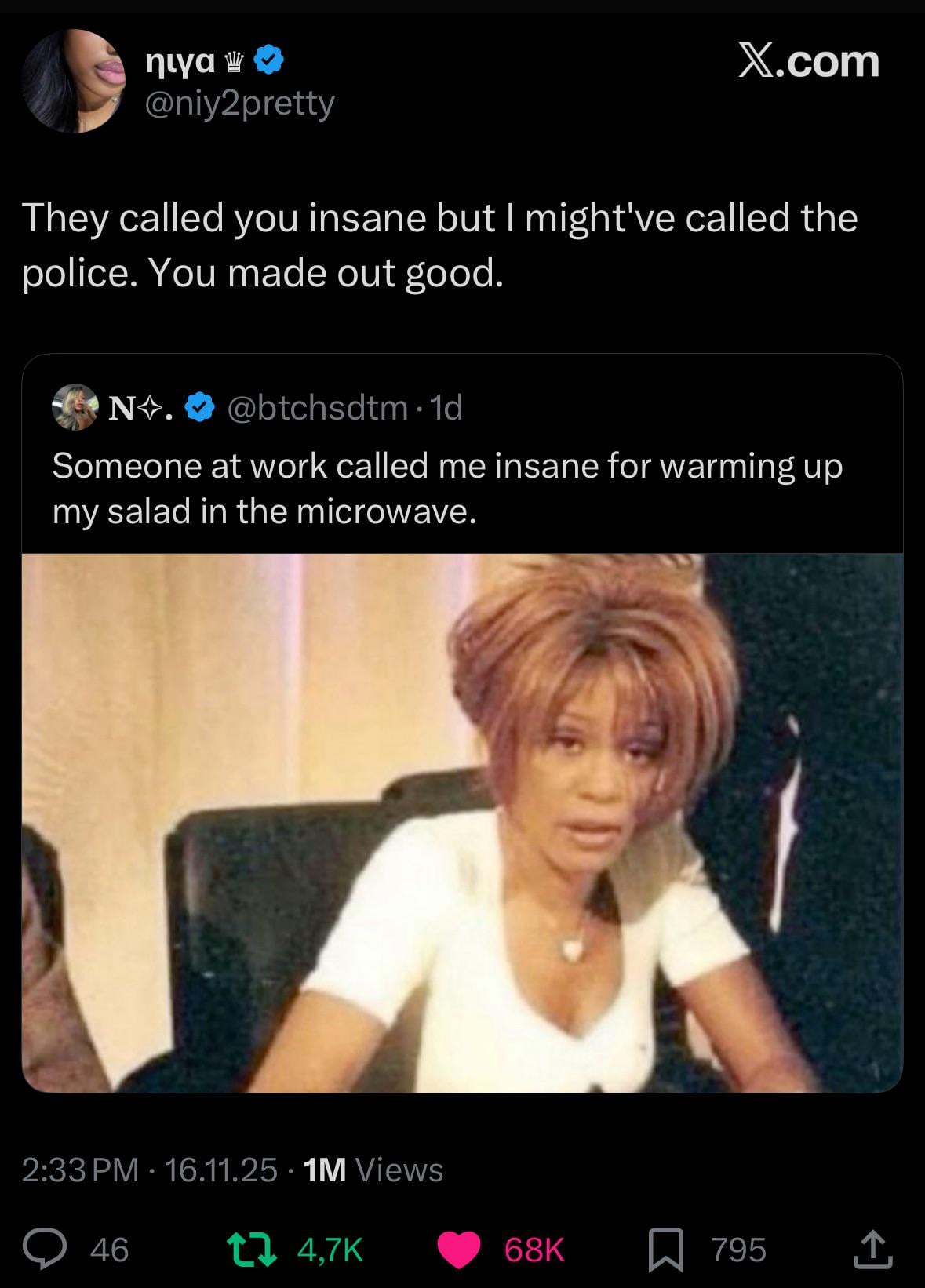Open the quoted author's small avatar
The image size is (925, 1288).
pyautogui.click(x=75, y=407)
